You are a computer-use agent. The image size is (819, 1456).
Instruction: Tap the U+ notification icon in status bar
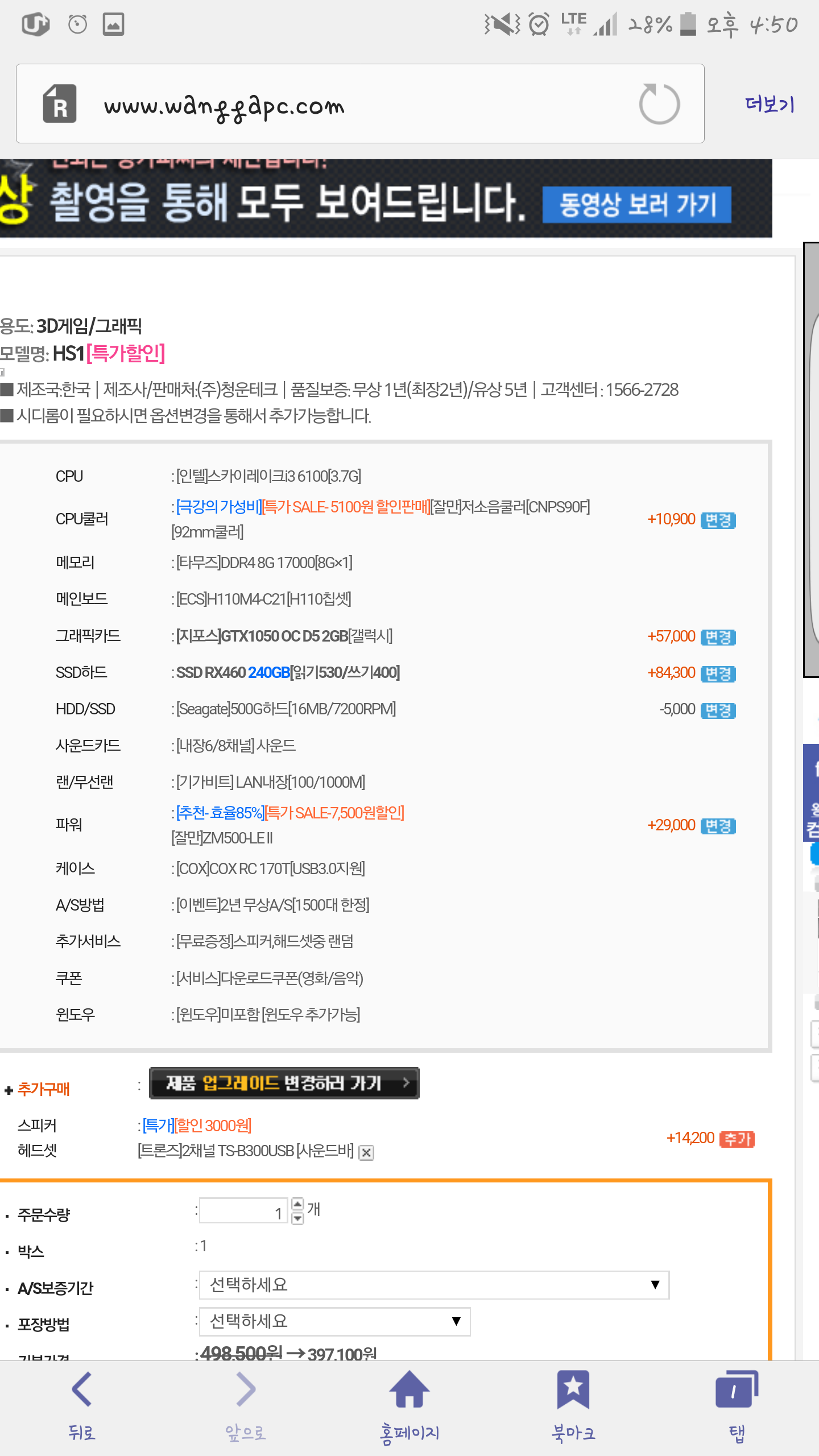click(35, 24)
